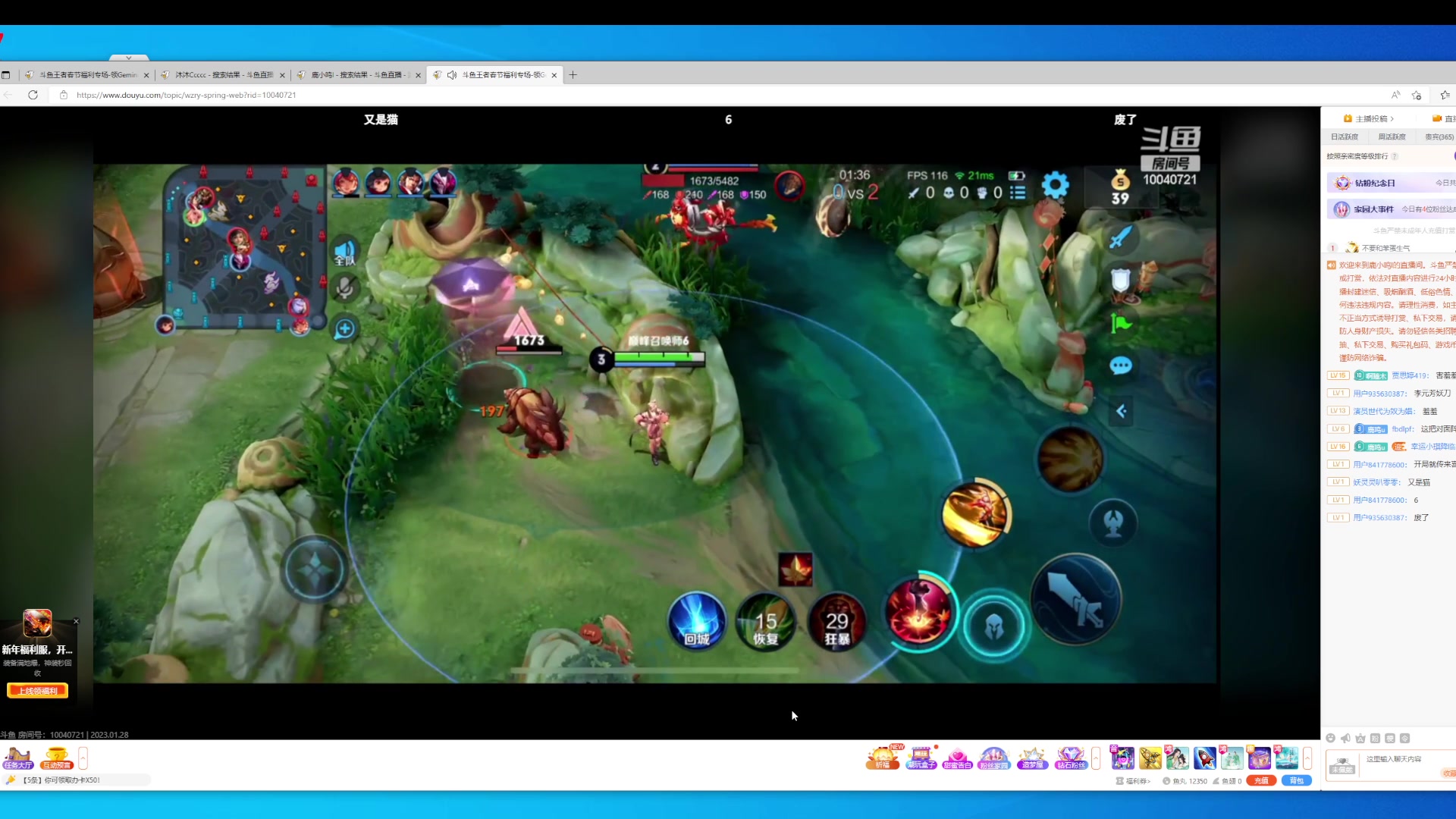Reload the current page

pos(33,95)
